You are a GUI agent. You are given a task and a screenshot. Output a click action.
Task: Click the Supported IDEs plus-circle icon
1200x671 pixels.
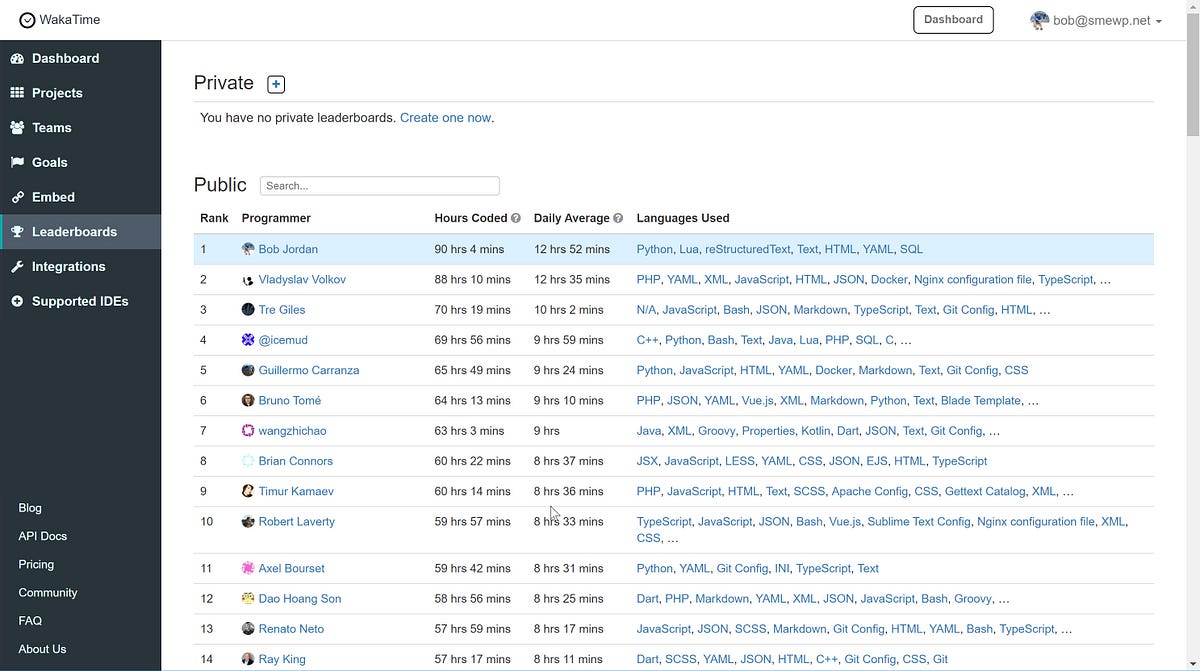click(x=17, y=301)
